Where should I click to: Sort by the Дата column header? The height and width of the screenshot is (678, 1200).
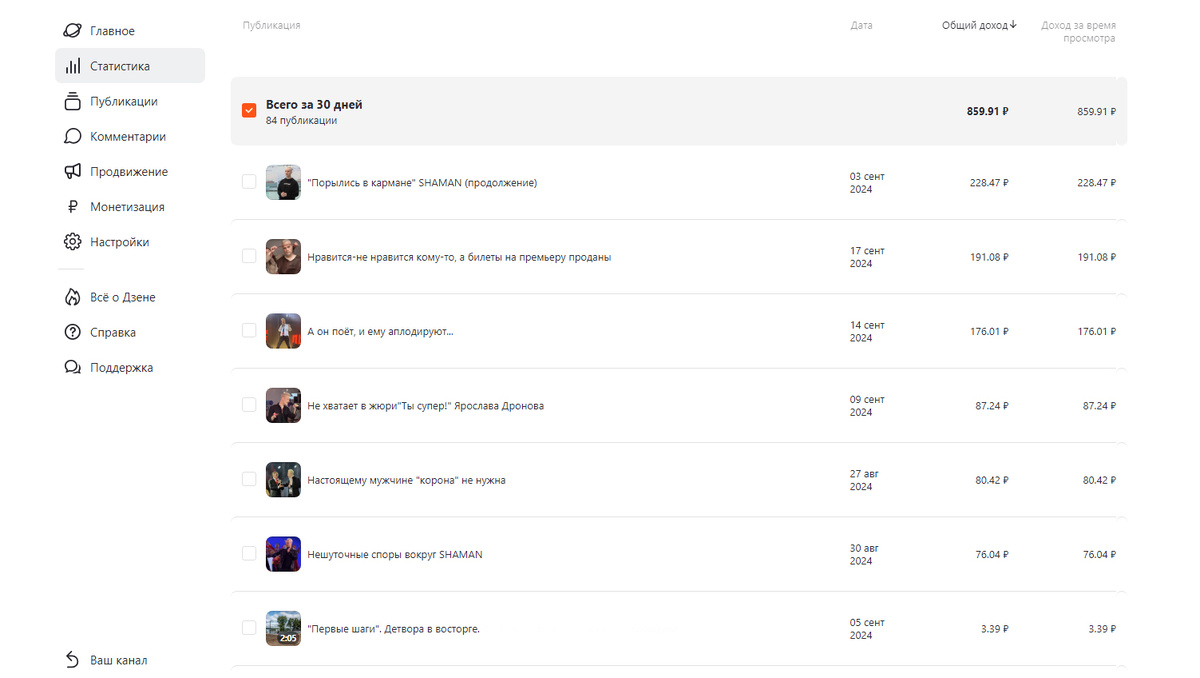point(861,25)
